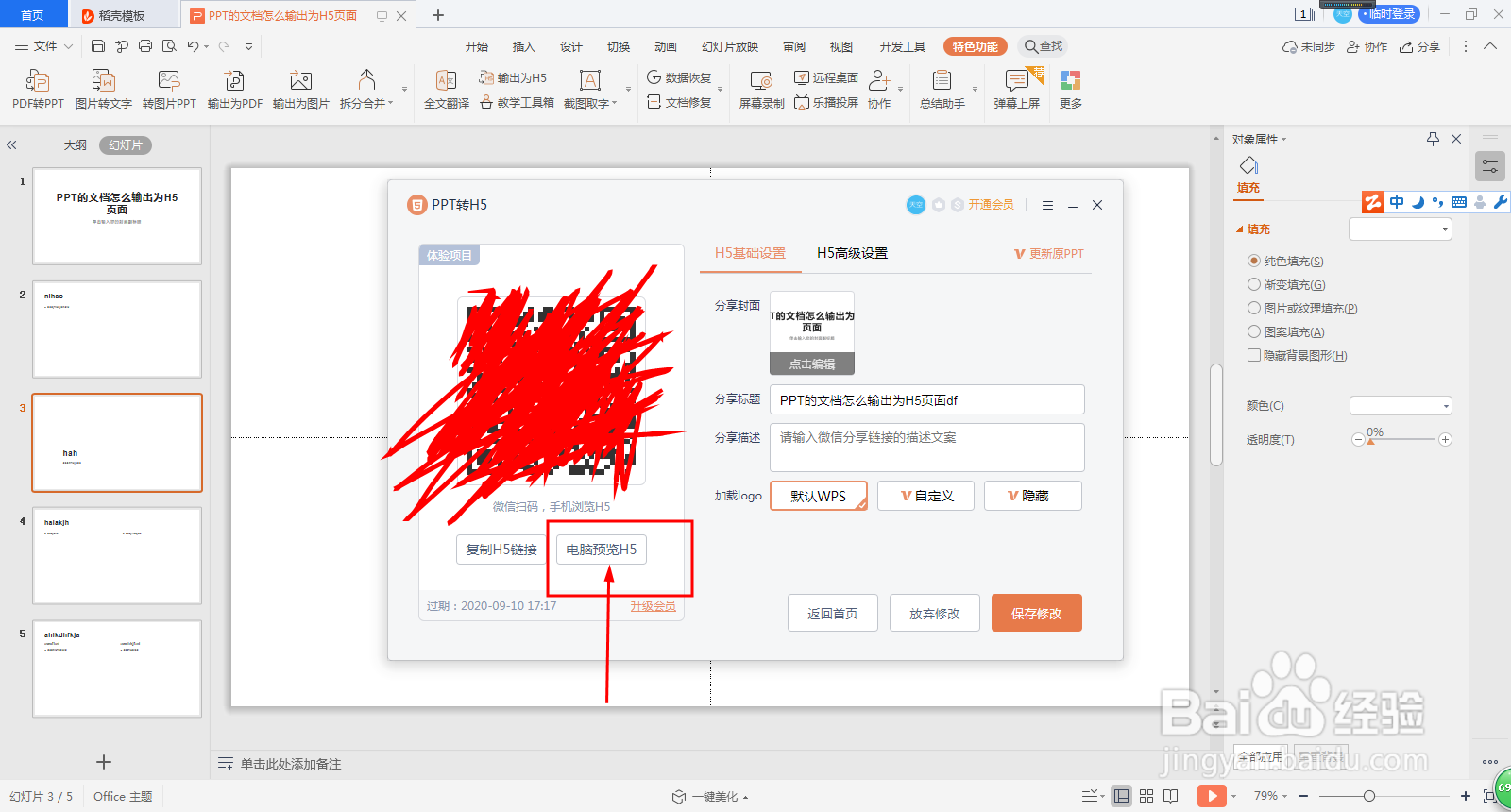Viewport: 1511px width, 812px height.
Task: Launch 乐播投屏 screen casting
Action: [826, 102]
